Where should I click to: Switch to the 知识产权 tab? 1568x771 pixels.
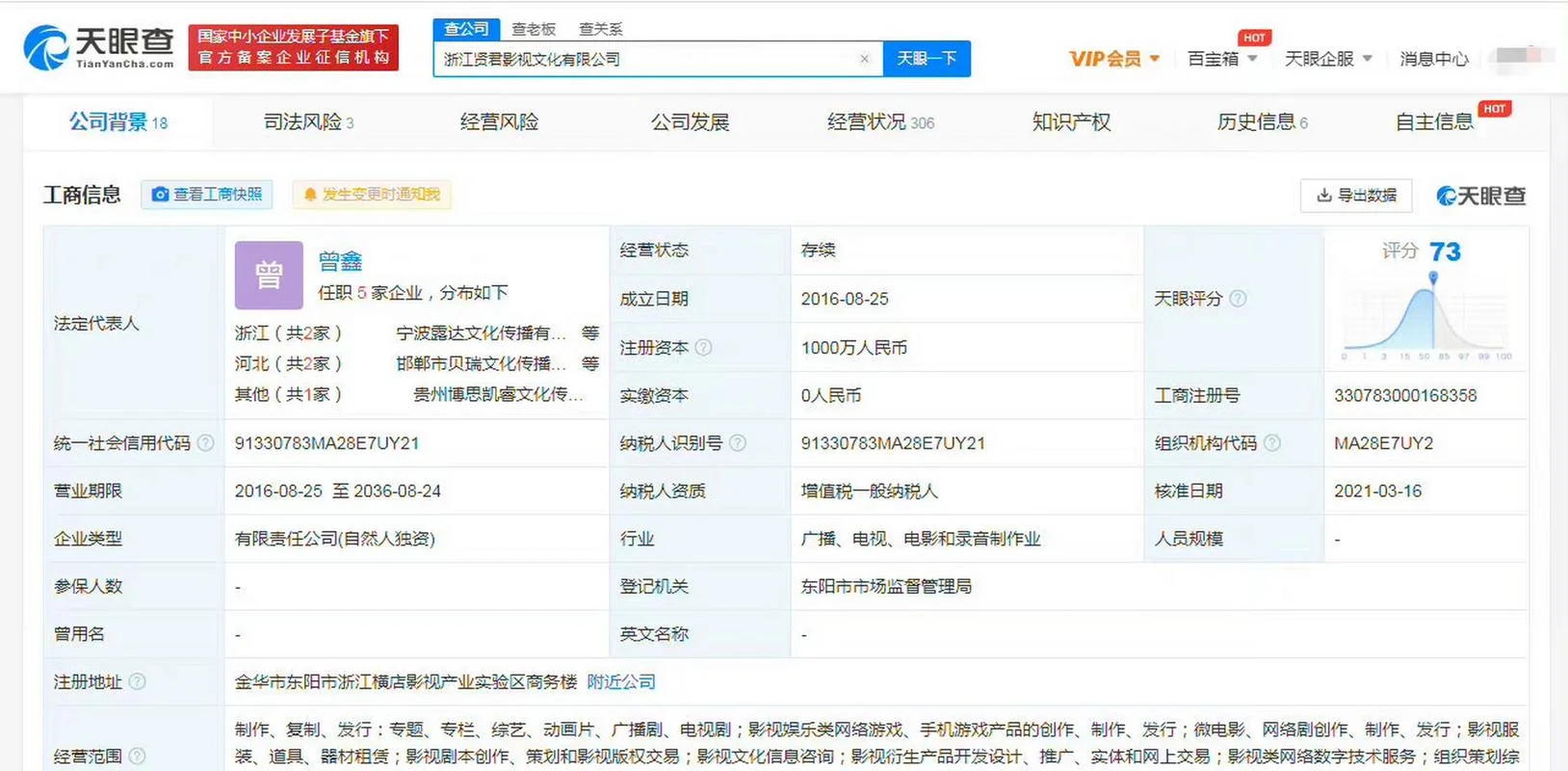(1071, 122)
